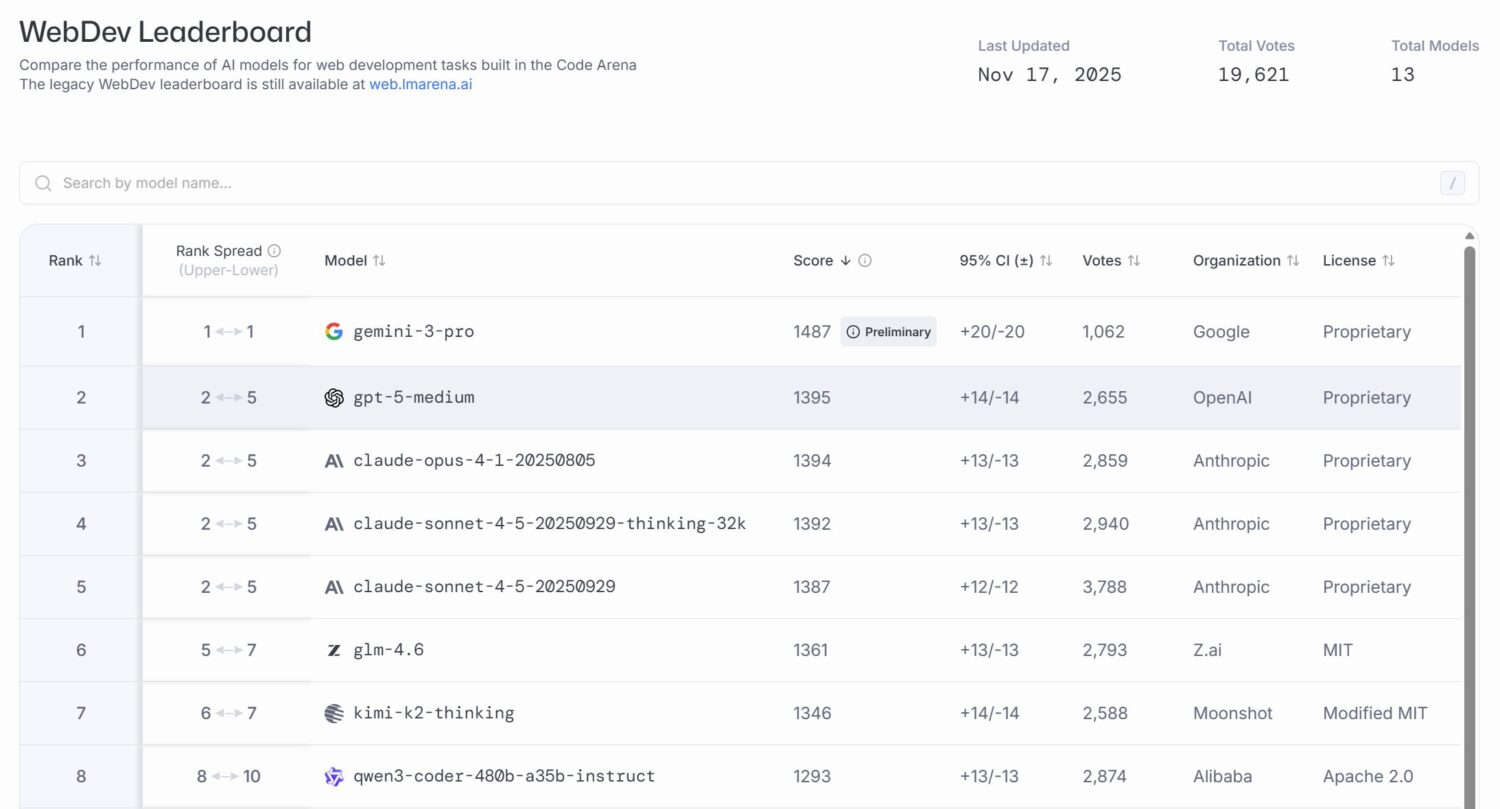Select the glm-4.6 model name
The width and height of the screenshot is (1500, 809).
pos(389,650)
